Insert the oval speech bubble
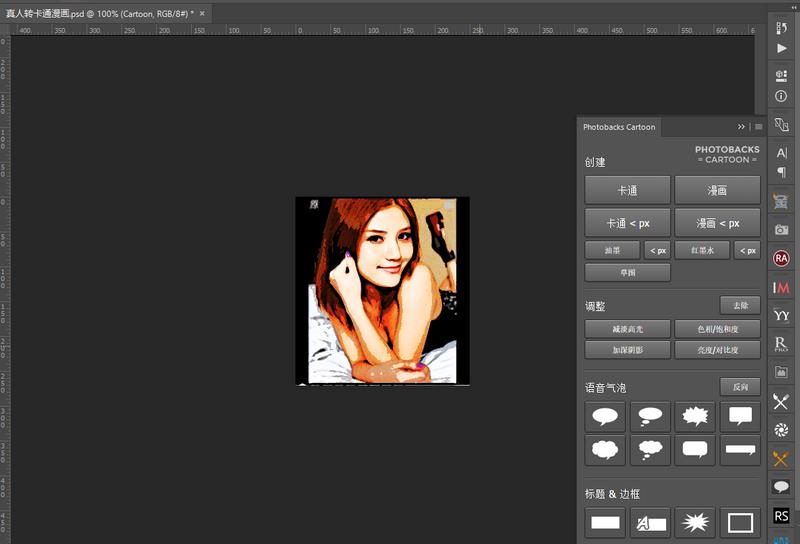Screen dimensions: 800x544 607,416
